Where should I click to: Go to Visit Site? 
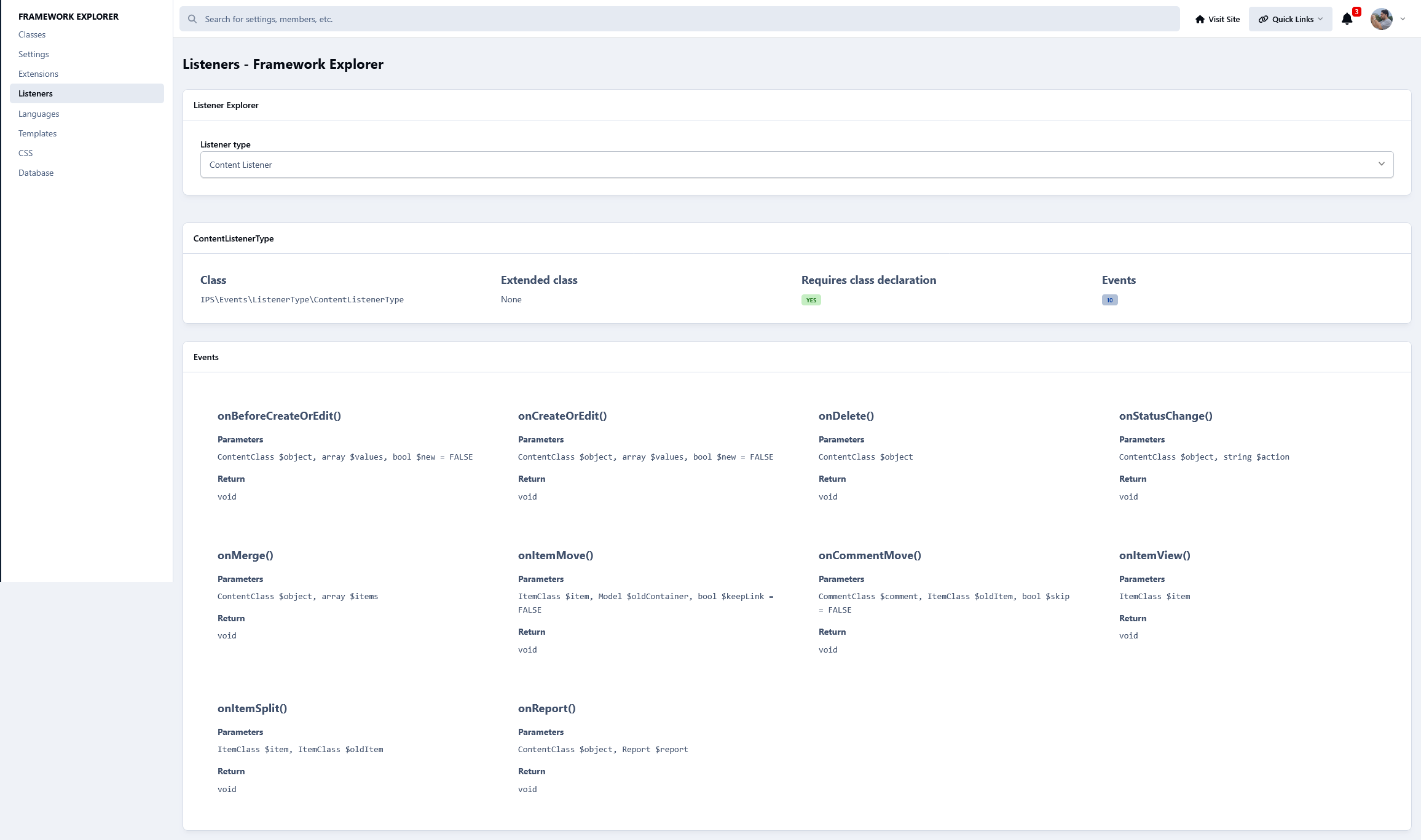click(x=1217, y=19)
